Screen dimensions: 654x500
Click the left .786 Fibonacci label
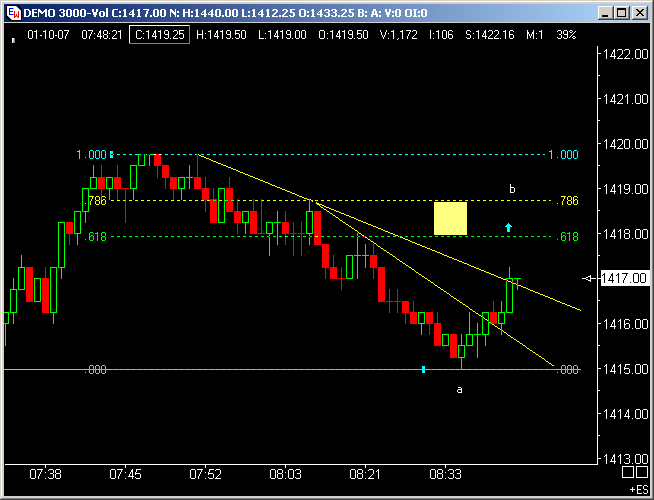pos(96,201)
